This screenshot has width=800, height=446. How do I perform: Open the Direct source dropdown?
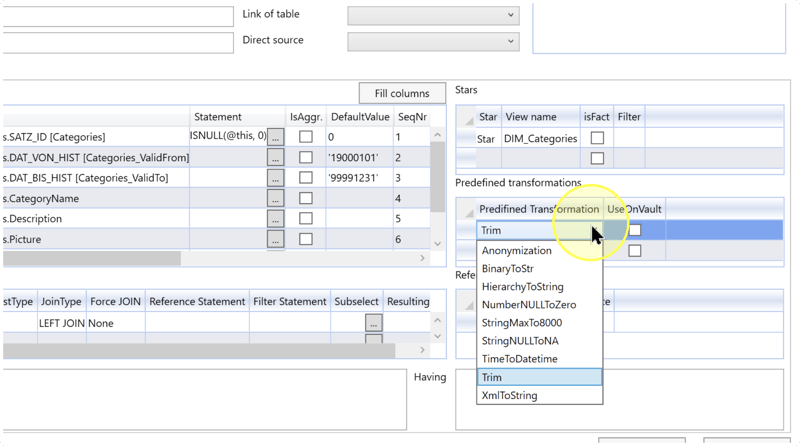[433, 41]
